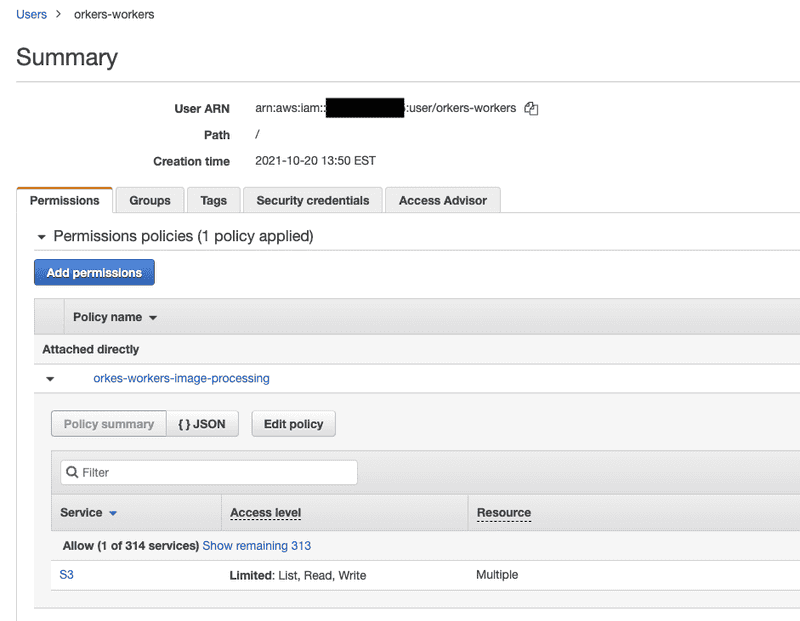
Task: Switch to the JSON policy view
Action: 202,424
